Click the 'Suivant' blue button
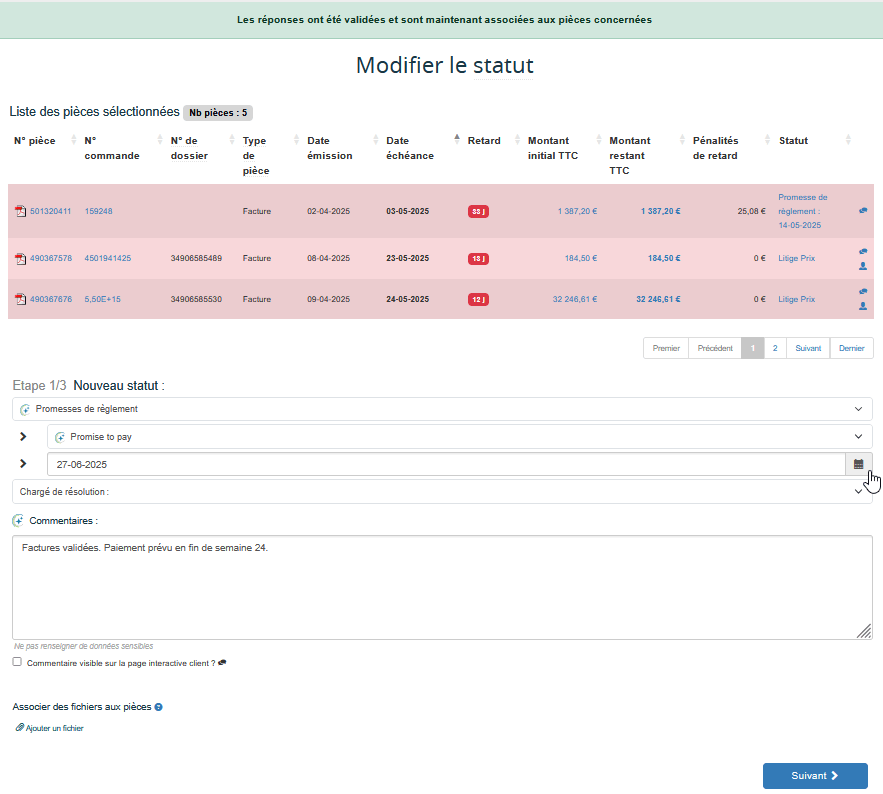The image size is (883, 794). 814,775
